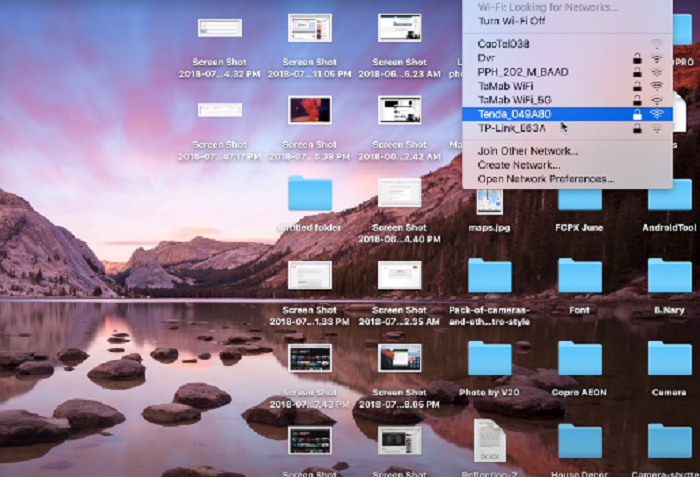Screen dimensions: 700x477
Task: Connect to the CooTel038 network
Action: coord(567,44)
